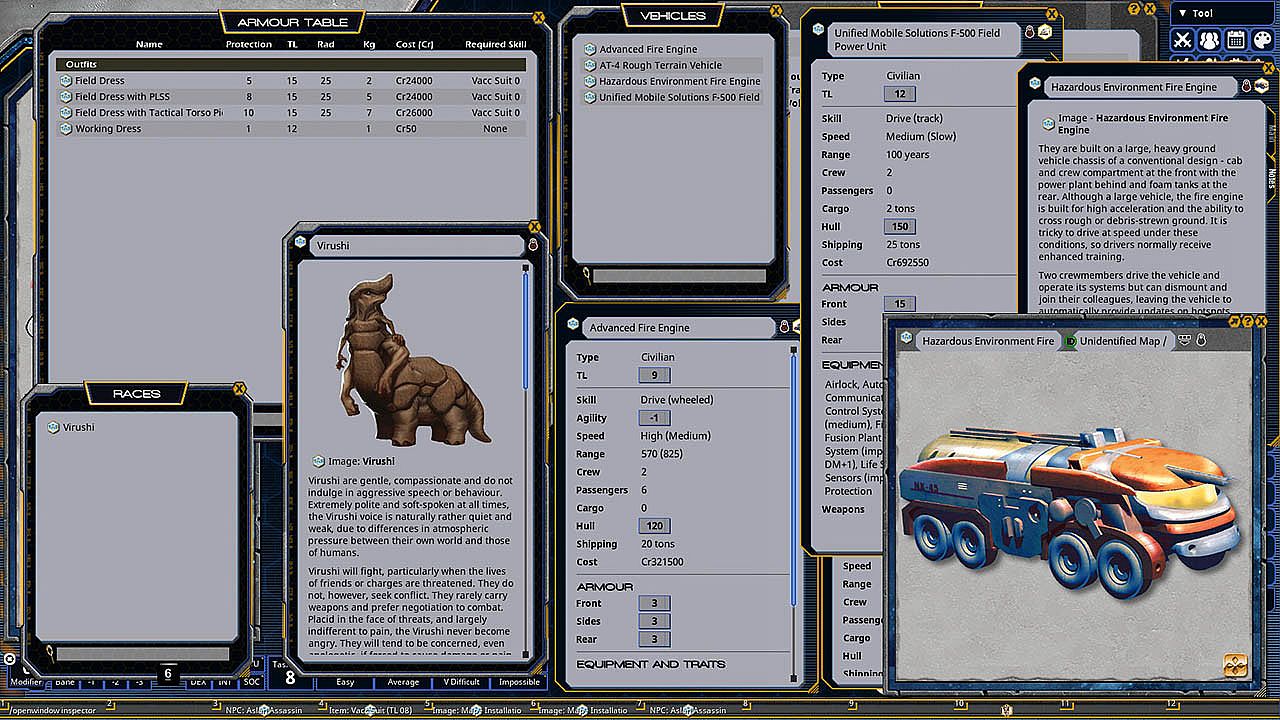Image resolution: width=1280 pixels, height=720 pixels.
Task: Open link icon for Hazardous Environment Fire Engine in Vehicles list
Action: coord(590,81)
